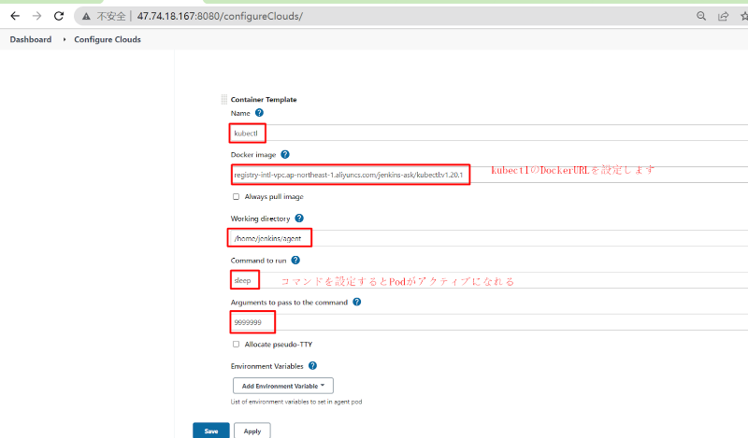Open help for Arguments to pass to the command
The width and height of the screenshot is (748, 438).
[x=357, y=302]
